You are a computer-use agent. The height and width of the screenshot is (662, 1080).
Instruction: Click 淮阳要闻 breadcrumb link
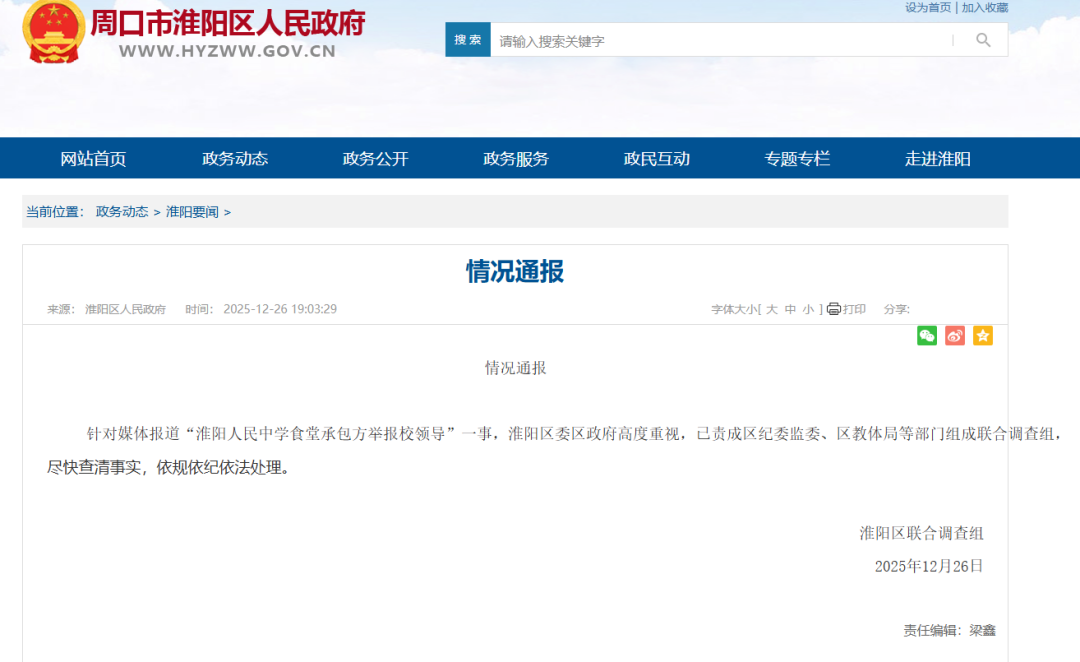(x=192, y=212)
